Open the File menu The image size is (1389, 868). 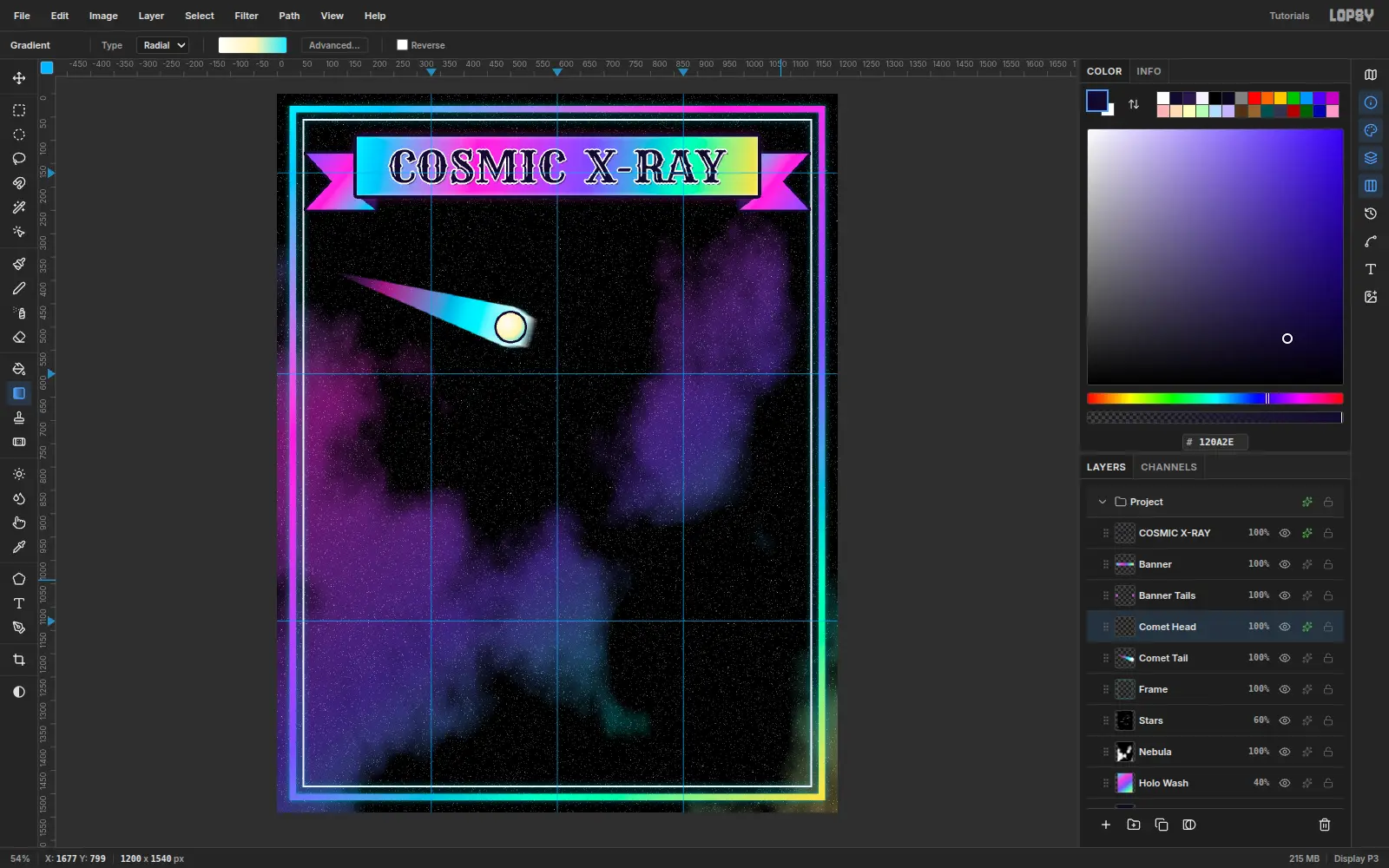[x=22, y=16]
